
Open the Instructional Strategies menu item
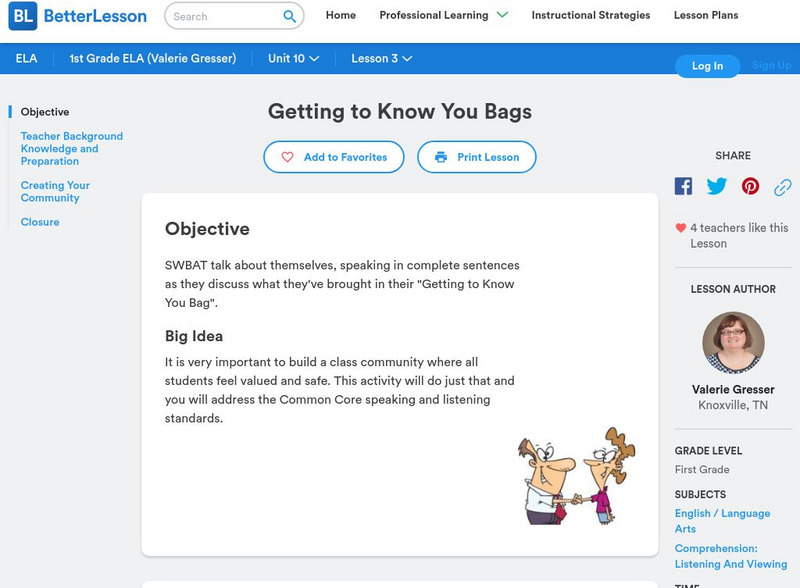(591, 15)
